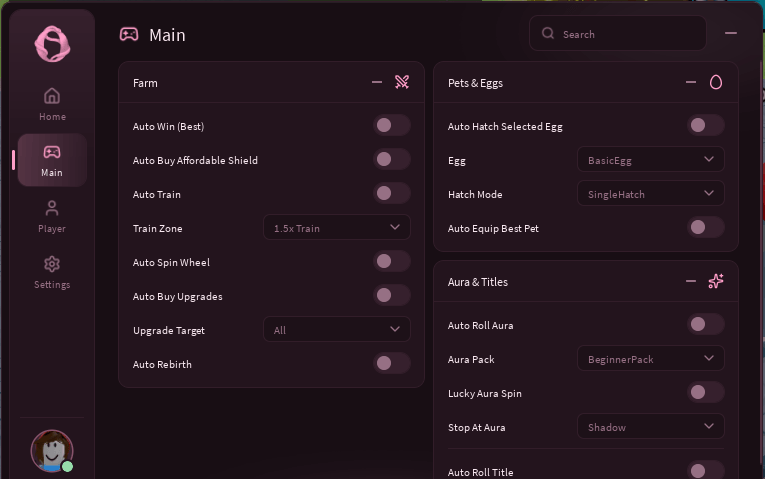This screenshot has height=479, width=765.
Task: Open the Egg dropdown showing BasicEgg
Action: pyautogui.click(x=651, y=160)
